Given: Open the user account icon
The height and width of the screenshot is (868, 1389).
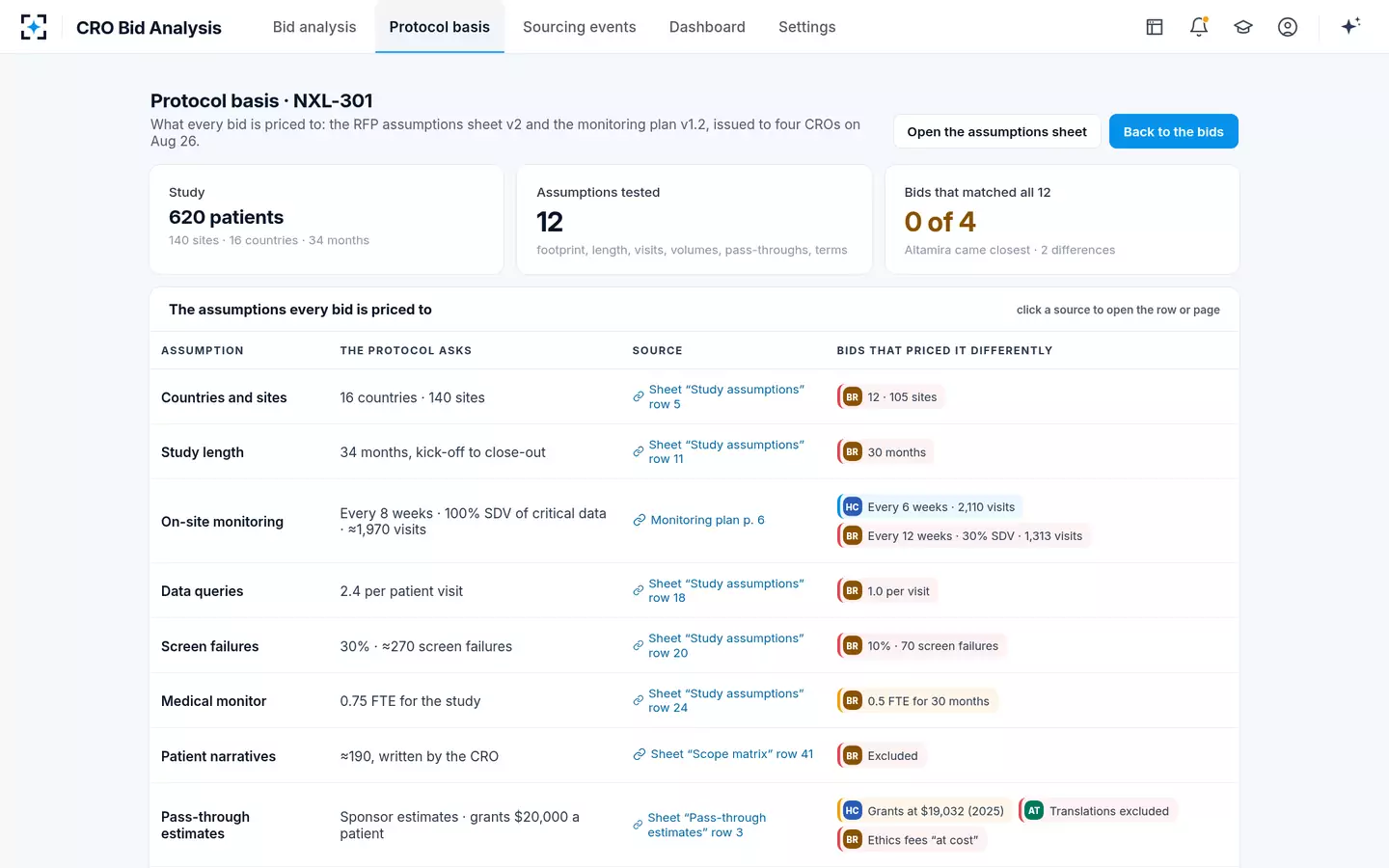Looking at the screenshot, I should click(x=1288, y=27).
